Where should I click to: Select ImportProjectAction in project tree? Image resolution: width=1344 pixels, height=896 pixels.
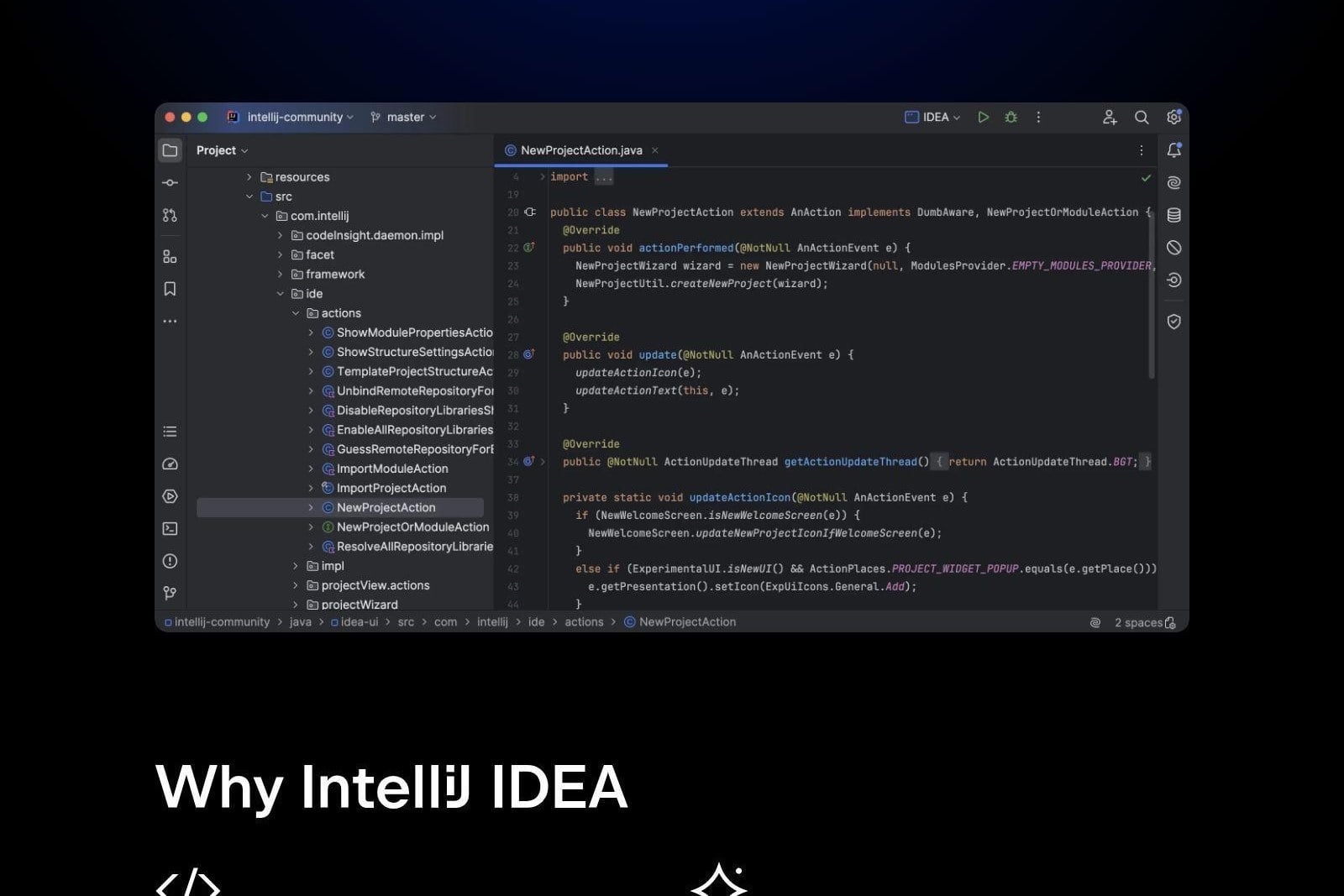(x=391, y=488)
